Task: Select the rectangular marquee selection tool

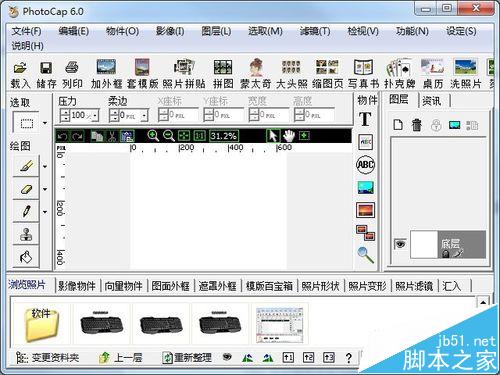Action: point(26,123)
